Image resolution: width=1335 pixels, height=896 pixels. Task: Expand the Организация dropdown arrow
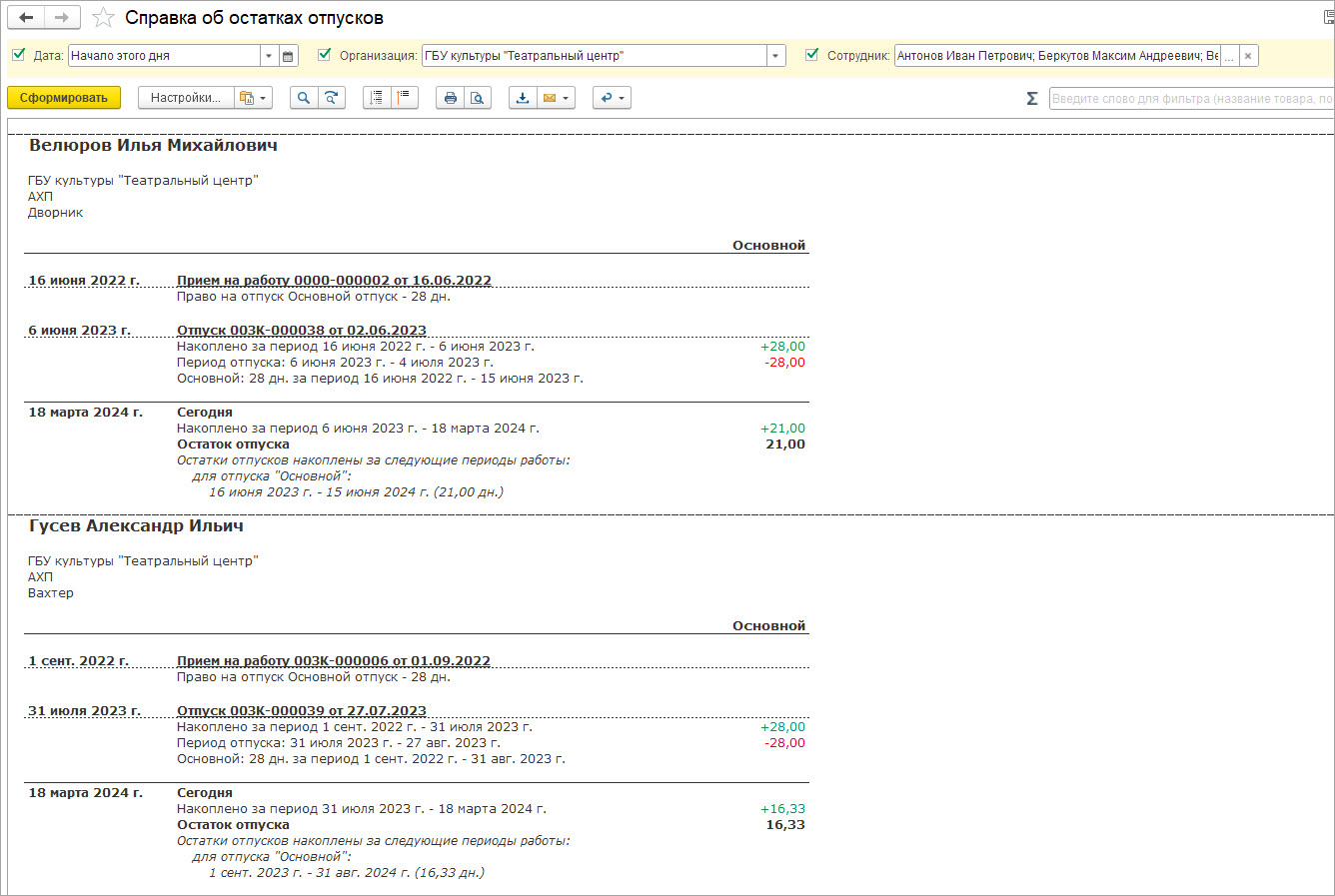click(x=776, y=56)
